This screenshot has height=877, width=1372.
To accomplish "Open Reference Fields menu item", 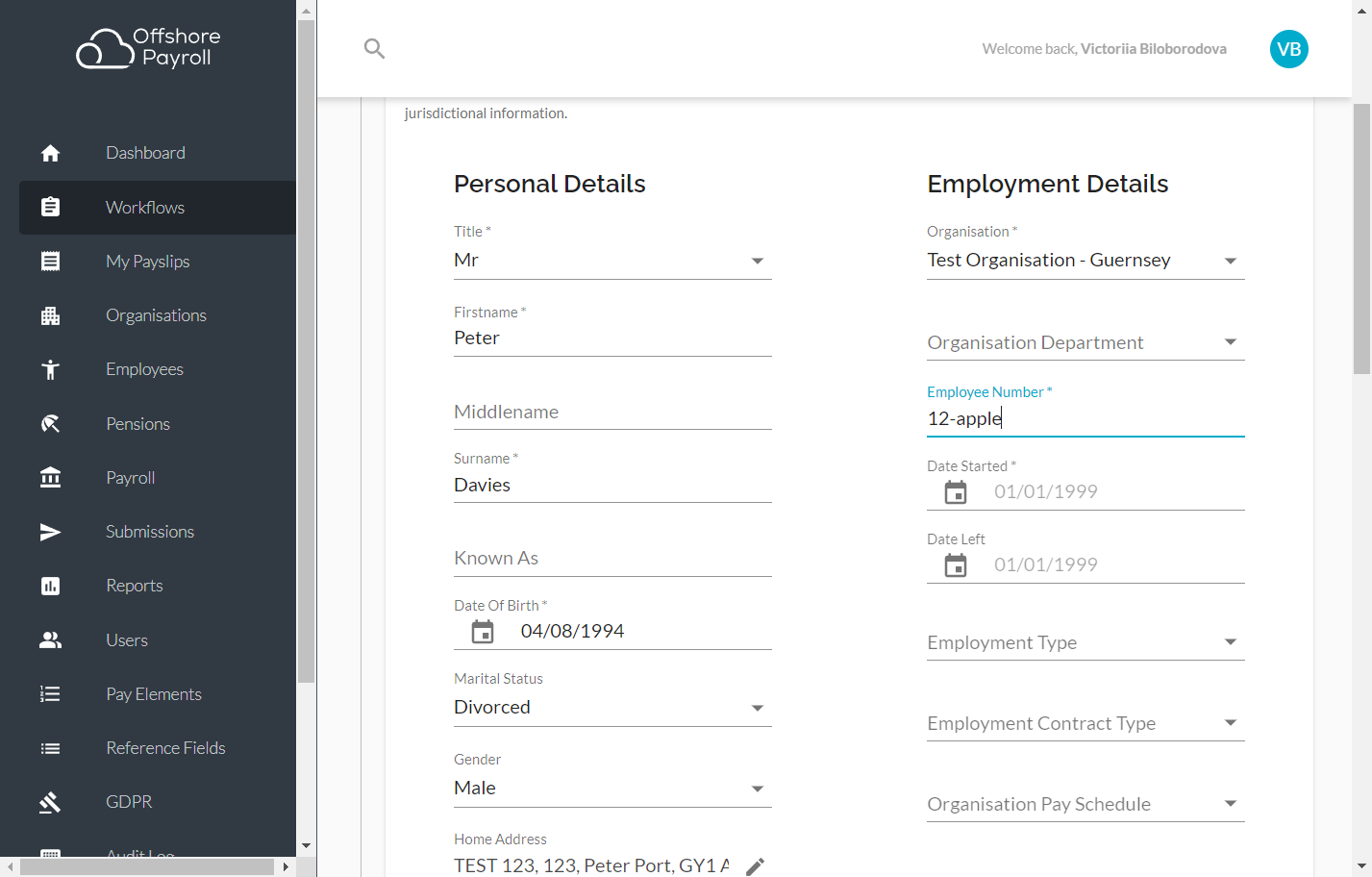I will (x=158, y=748).
